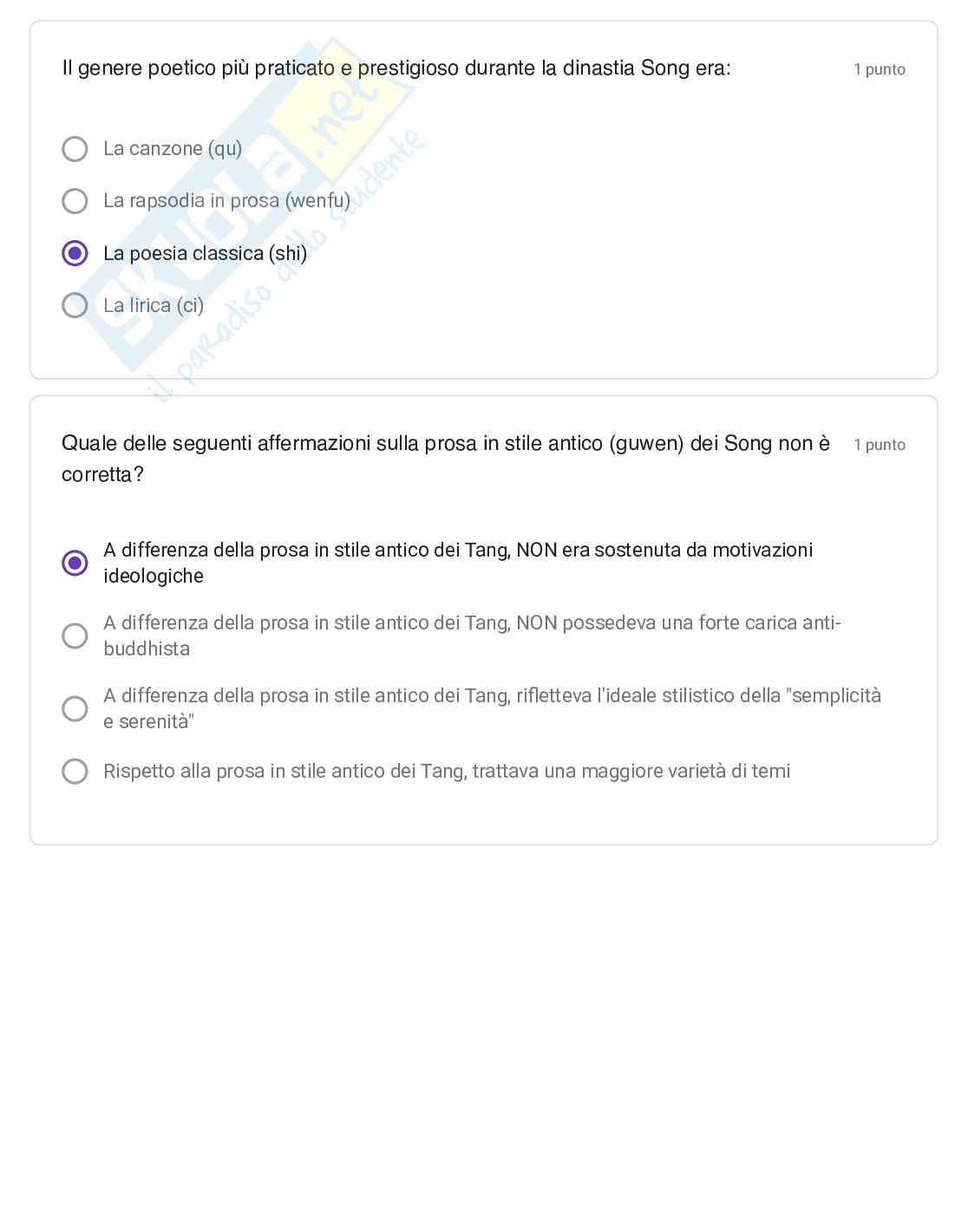Click the 'La lirica (ci)' option text
Viewport: 968px width, 1232px height.
tap(154, 305)
